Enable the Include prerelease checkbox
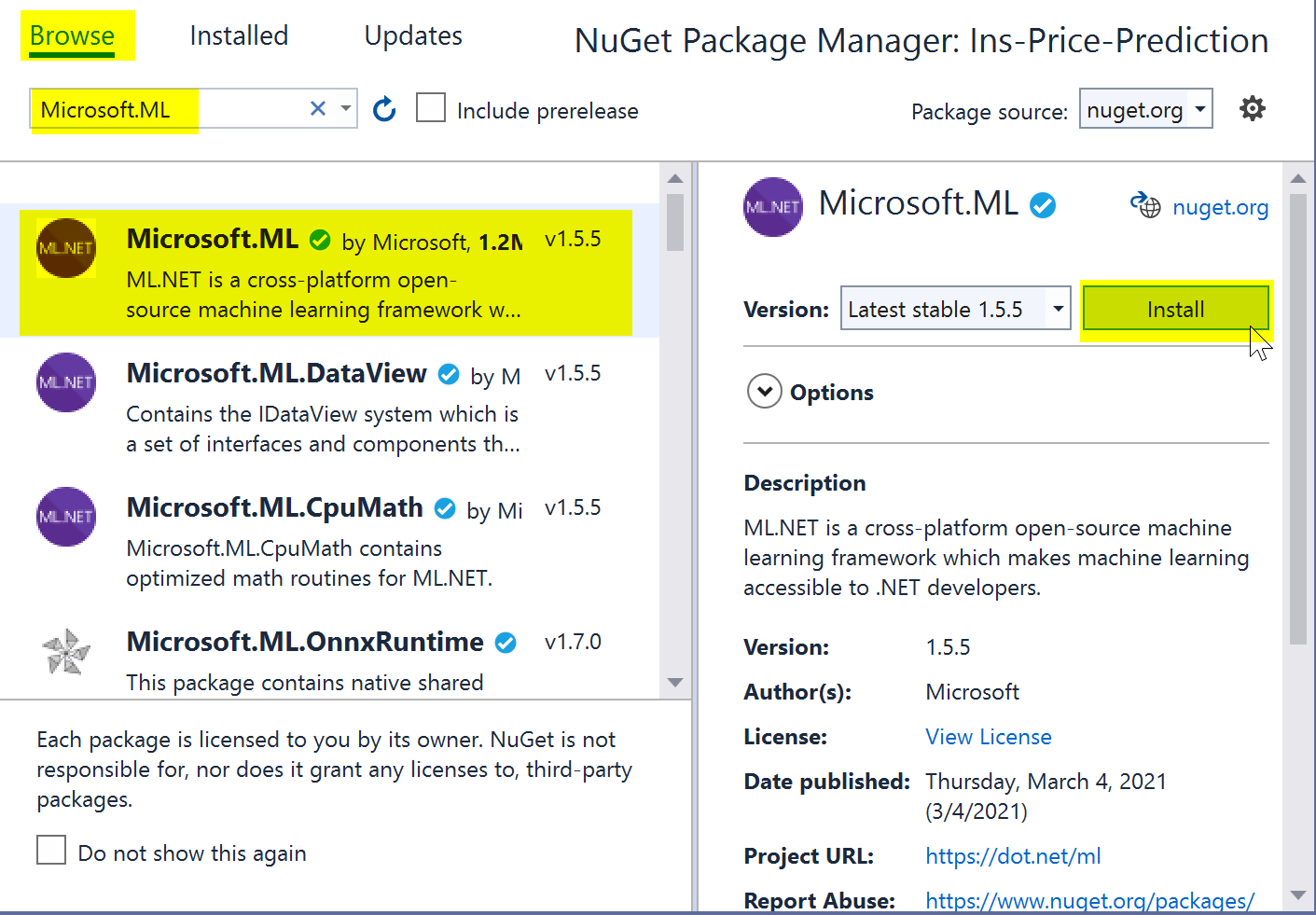1316x915 pixels. tap(431, 108)
